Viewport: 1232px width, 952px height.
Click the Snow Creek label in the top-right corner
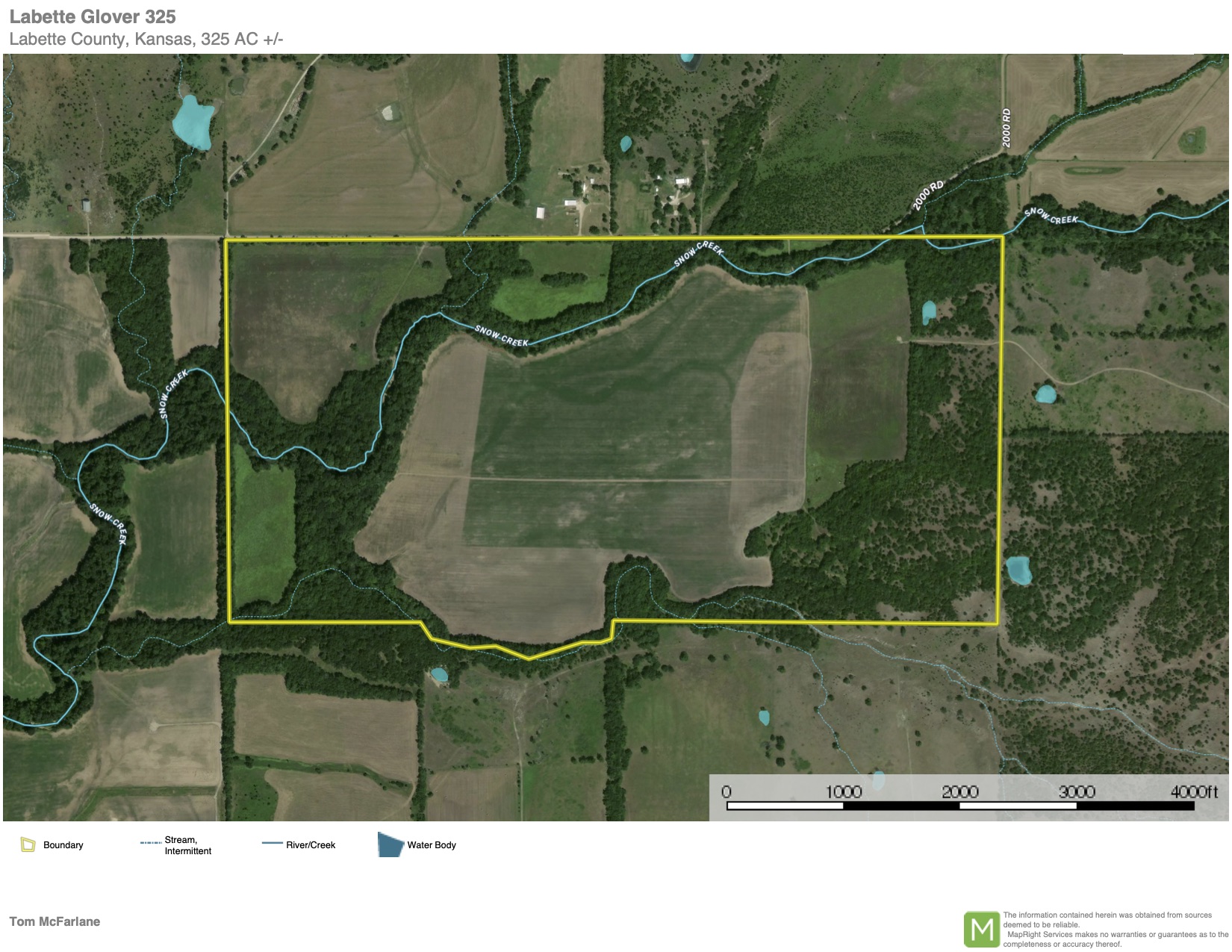pos(1051,217)
